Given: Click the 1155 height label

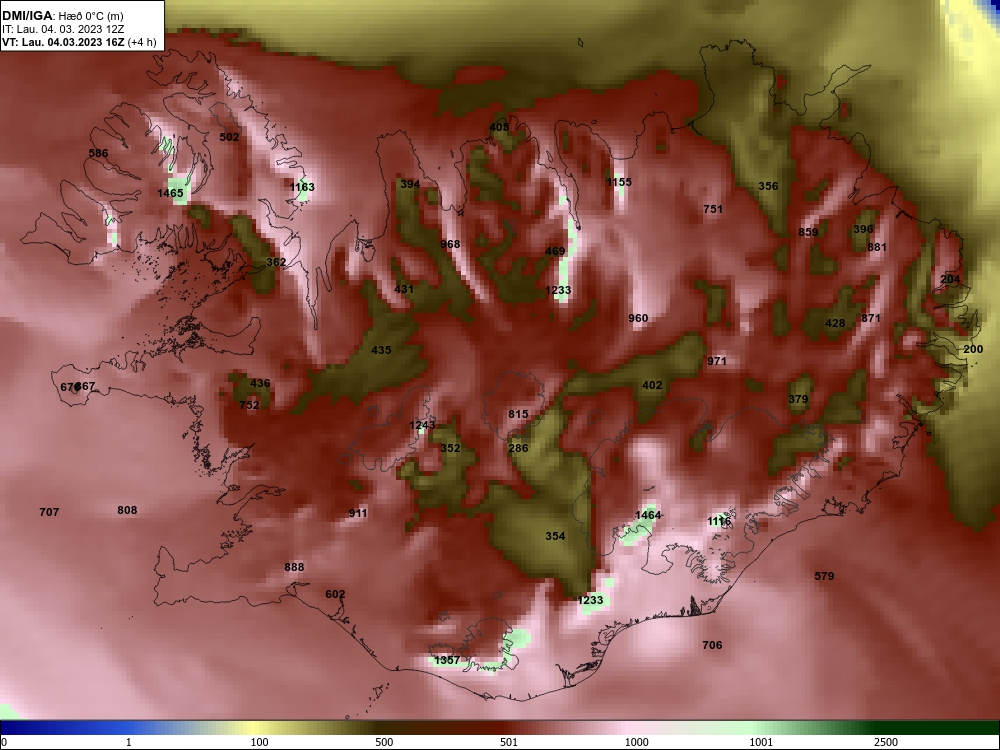Looking at the screenshot, I should pos(619,182).
